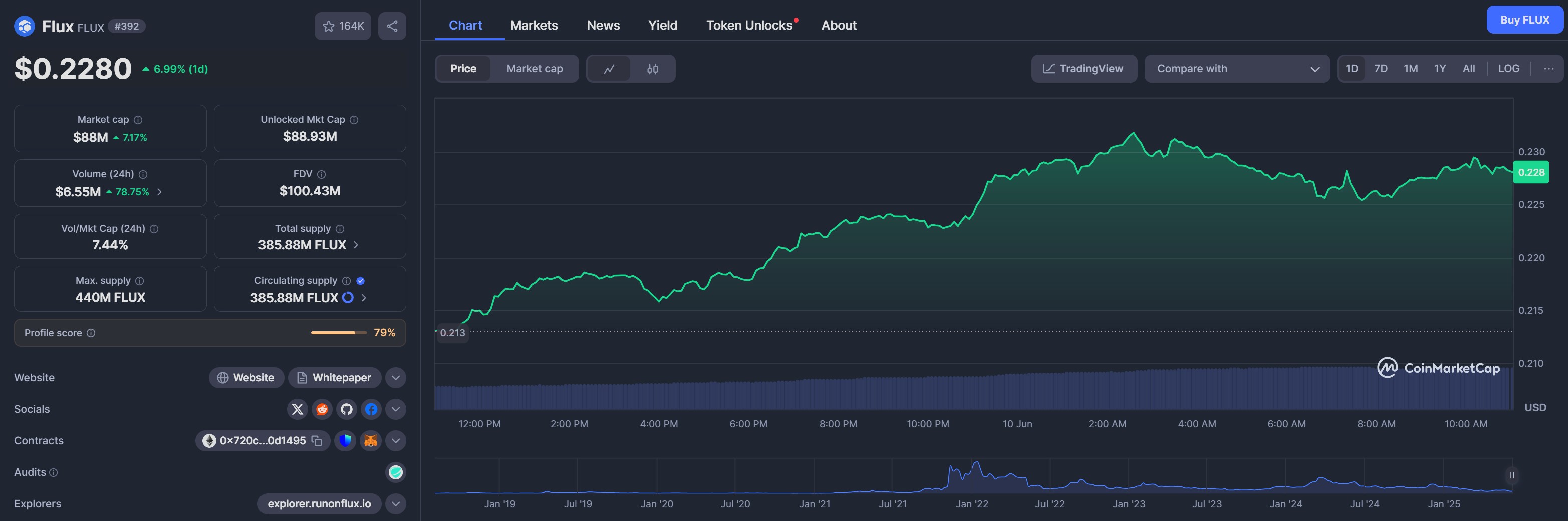Open the Token Unlocks tab

click(x=749, y=26)
